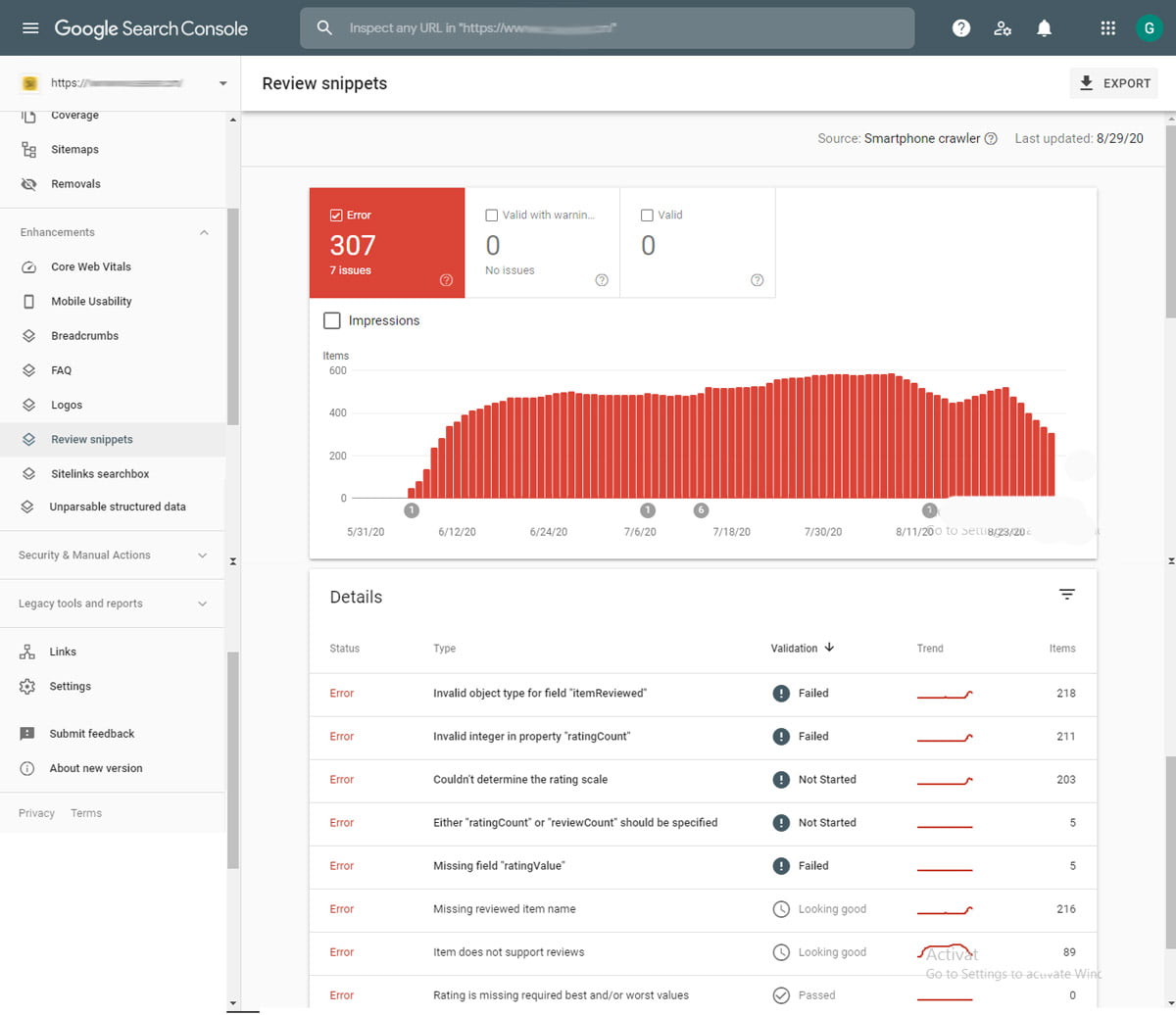This screenshot has height=1015, width=1176.
Task: Click the Items column header
Action: (x=1062, y=649)
